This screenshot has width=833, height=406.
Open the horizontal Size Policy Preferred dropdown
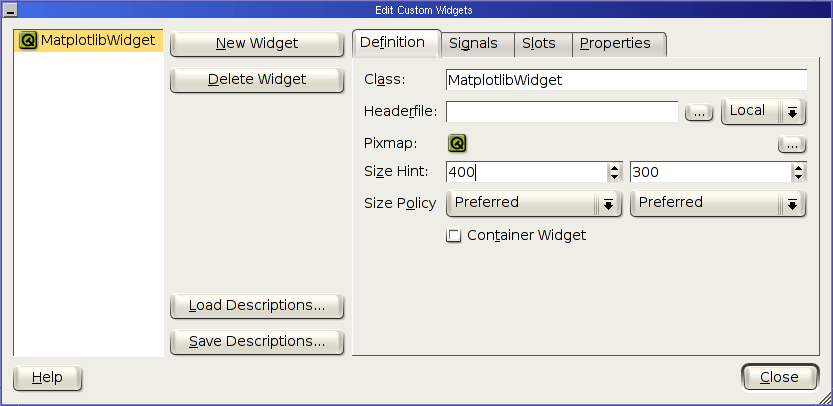(534, 204)
